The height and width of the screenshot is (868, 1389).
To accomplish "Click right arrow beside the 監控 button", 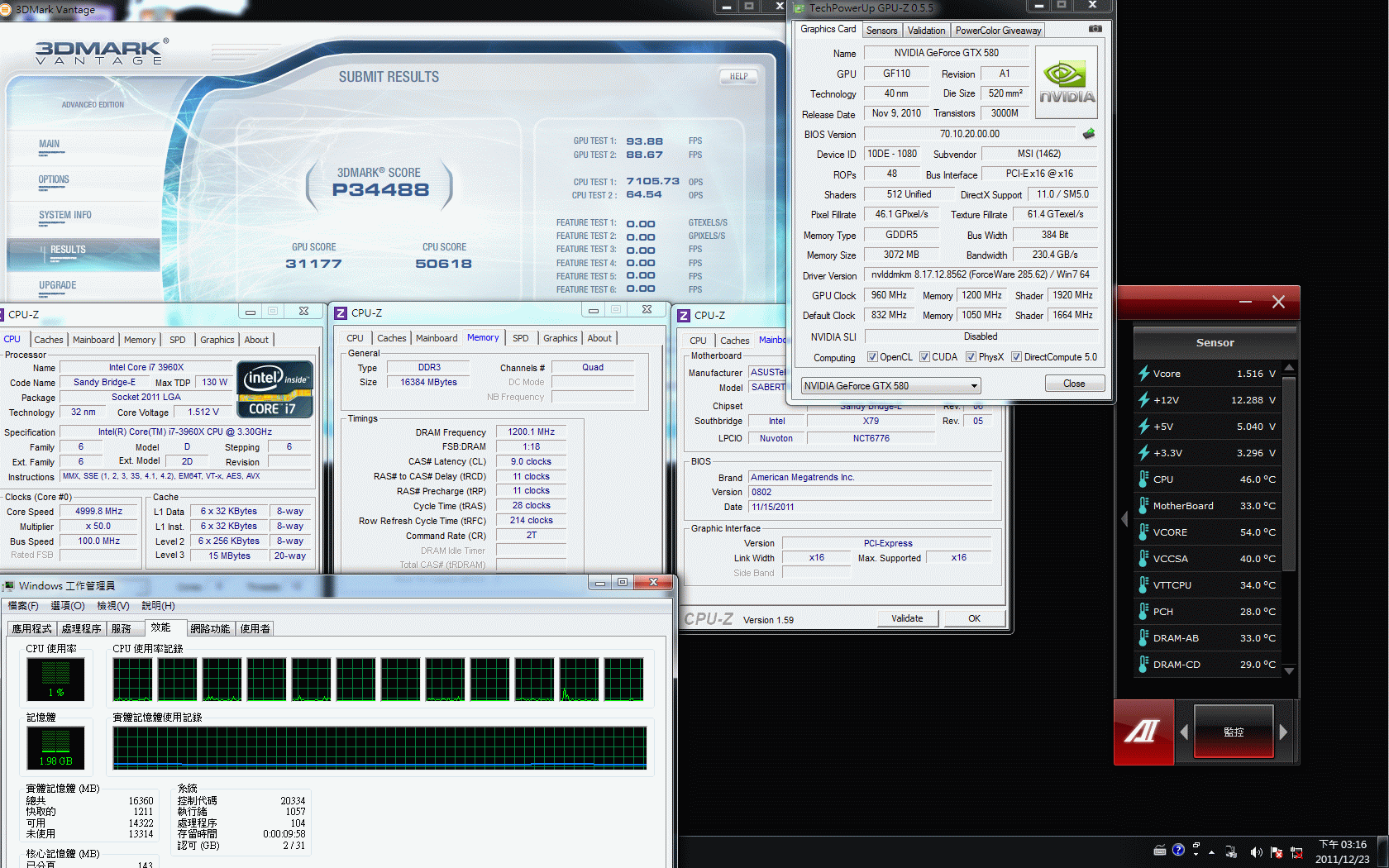I will (1283, 732).
